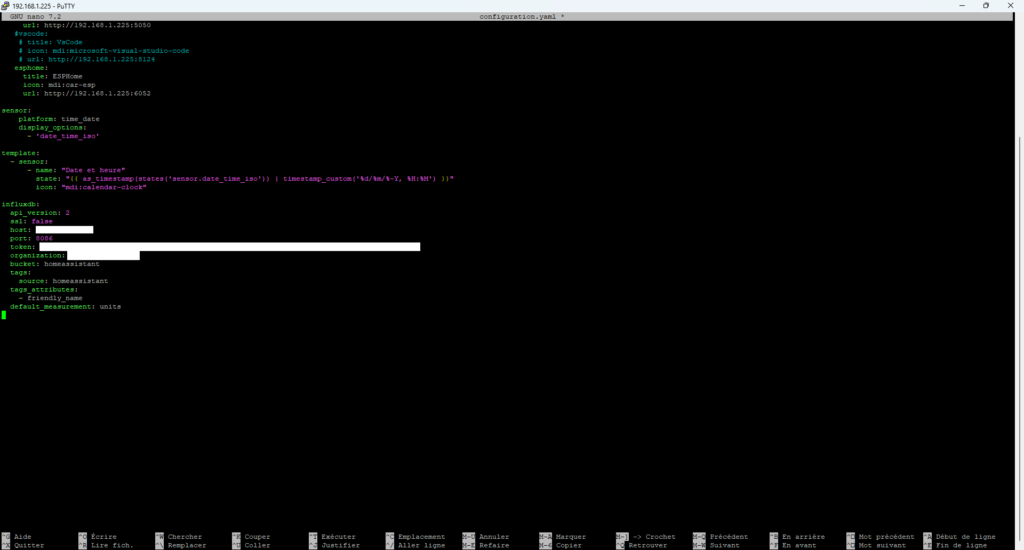Click the 'Lire fich.' shortcut label
The image size is (1024, 550).
(x=112, y=545)
